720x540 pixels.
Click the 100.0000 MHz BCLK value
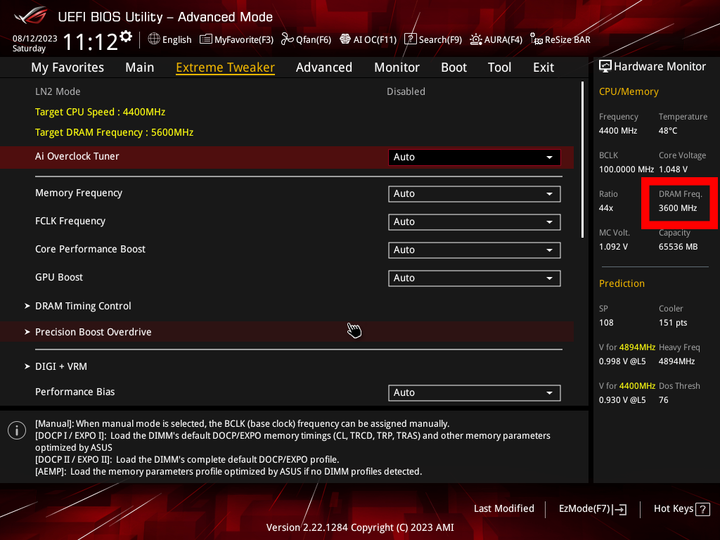pyautogui.click(x=626, y=169)
